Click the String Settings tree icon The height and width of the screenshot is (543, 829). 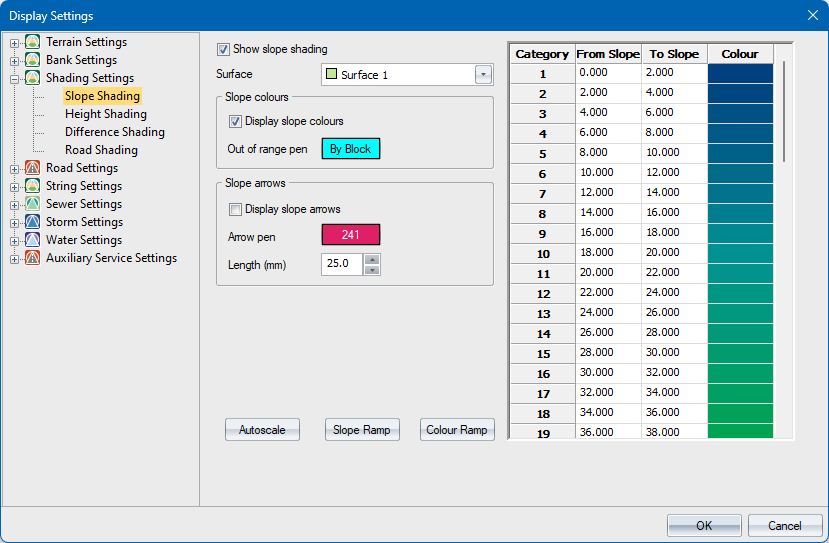coord(33,186)
